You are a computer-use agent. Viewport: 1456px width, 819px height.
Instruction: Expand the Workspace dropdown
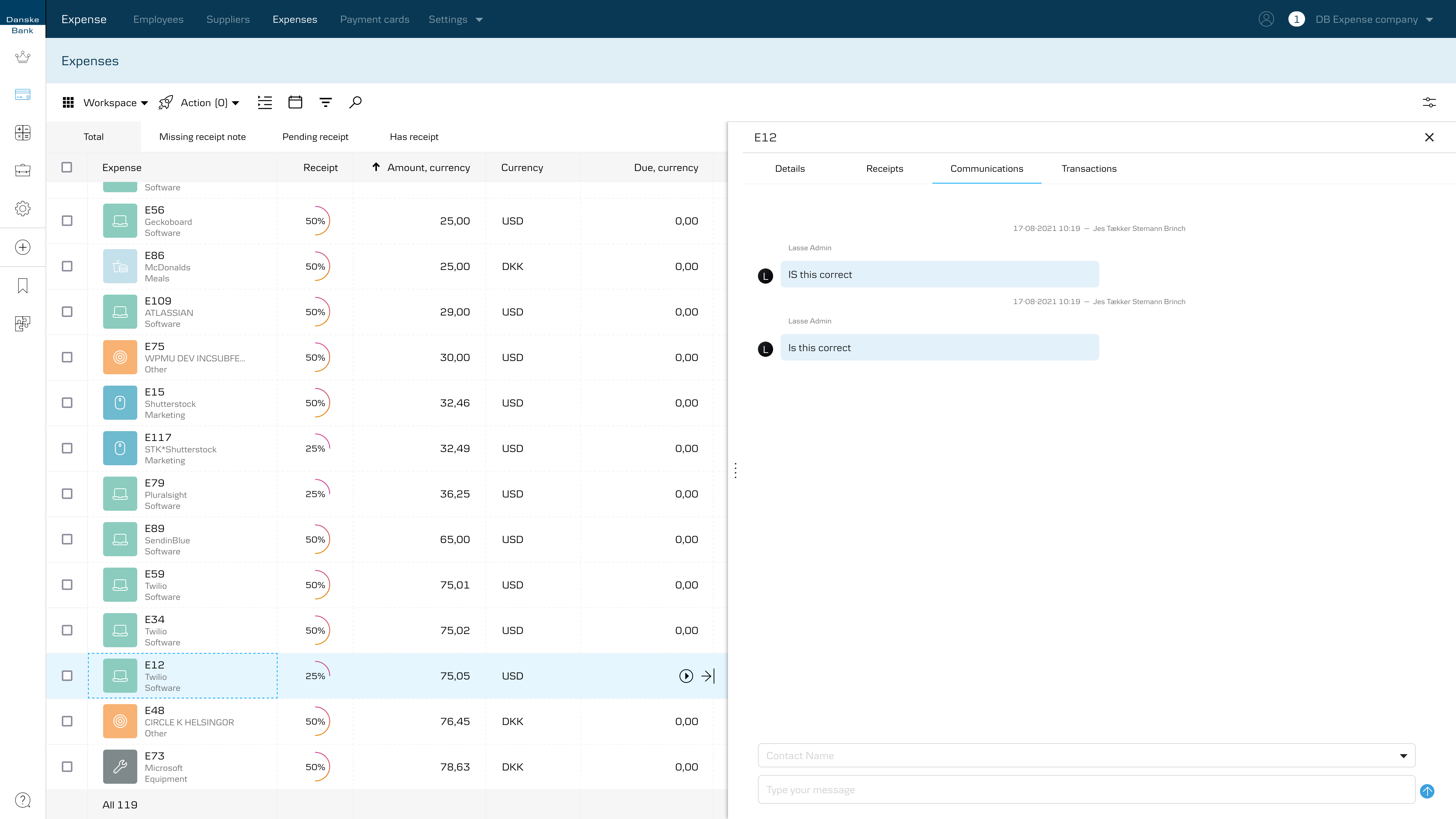pyautogui.click(x=115, y=103)
